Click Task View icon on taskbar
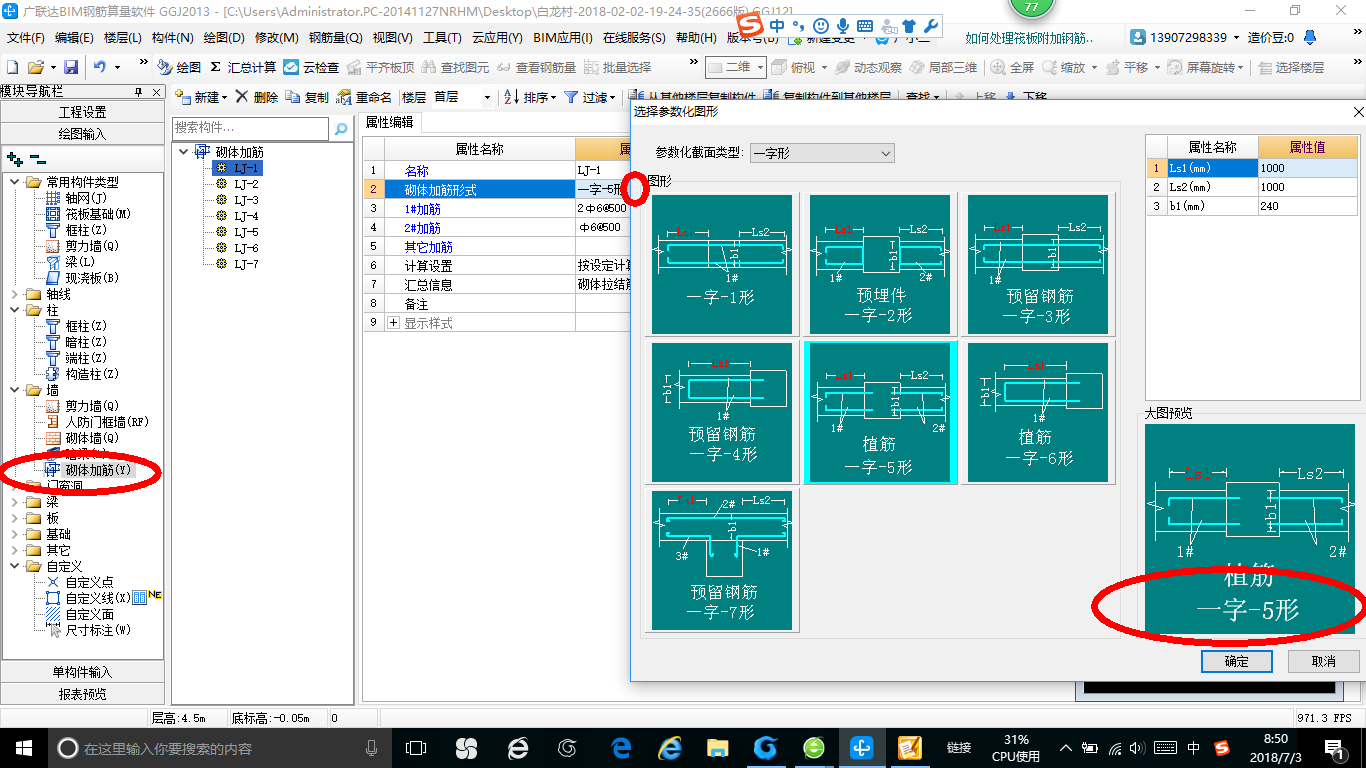 [415, 747]
